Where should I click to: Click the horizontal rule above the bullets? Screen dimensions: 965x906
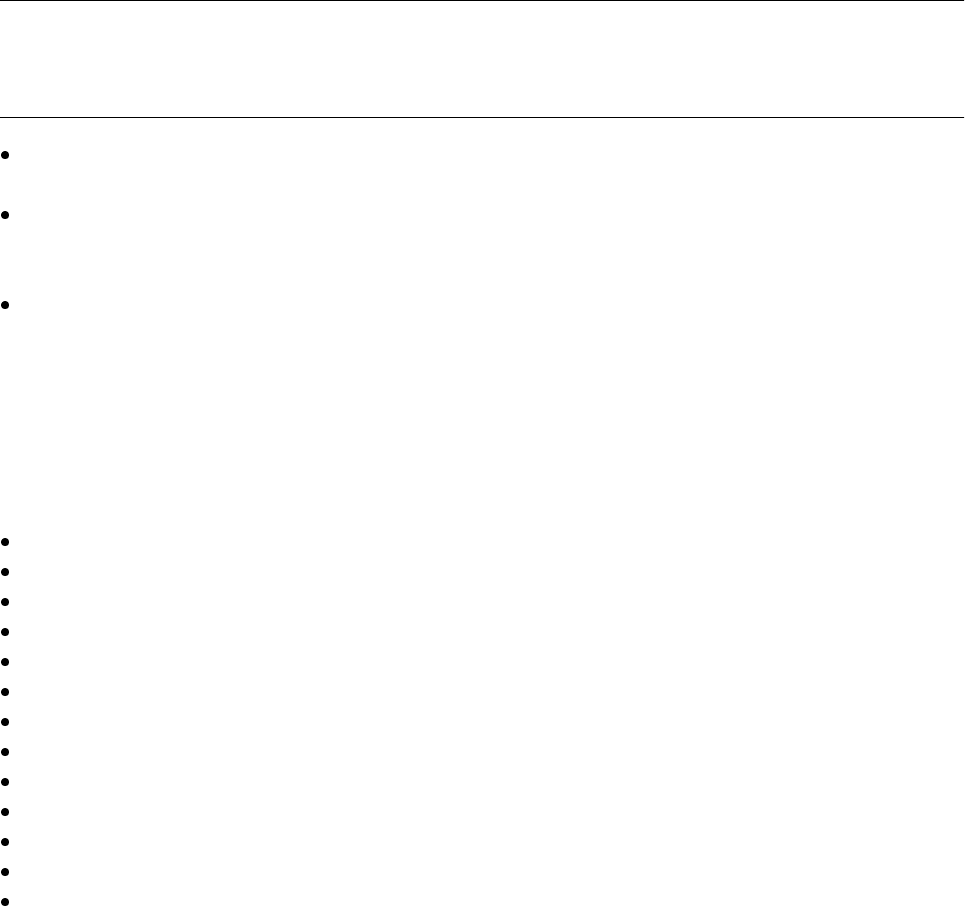pyautogui.click(x=482, y=117)
